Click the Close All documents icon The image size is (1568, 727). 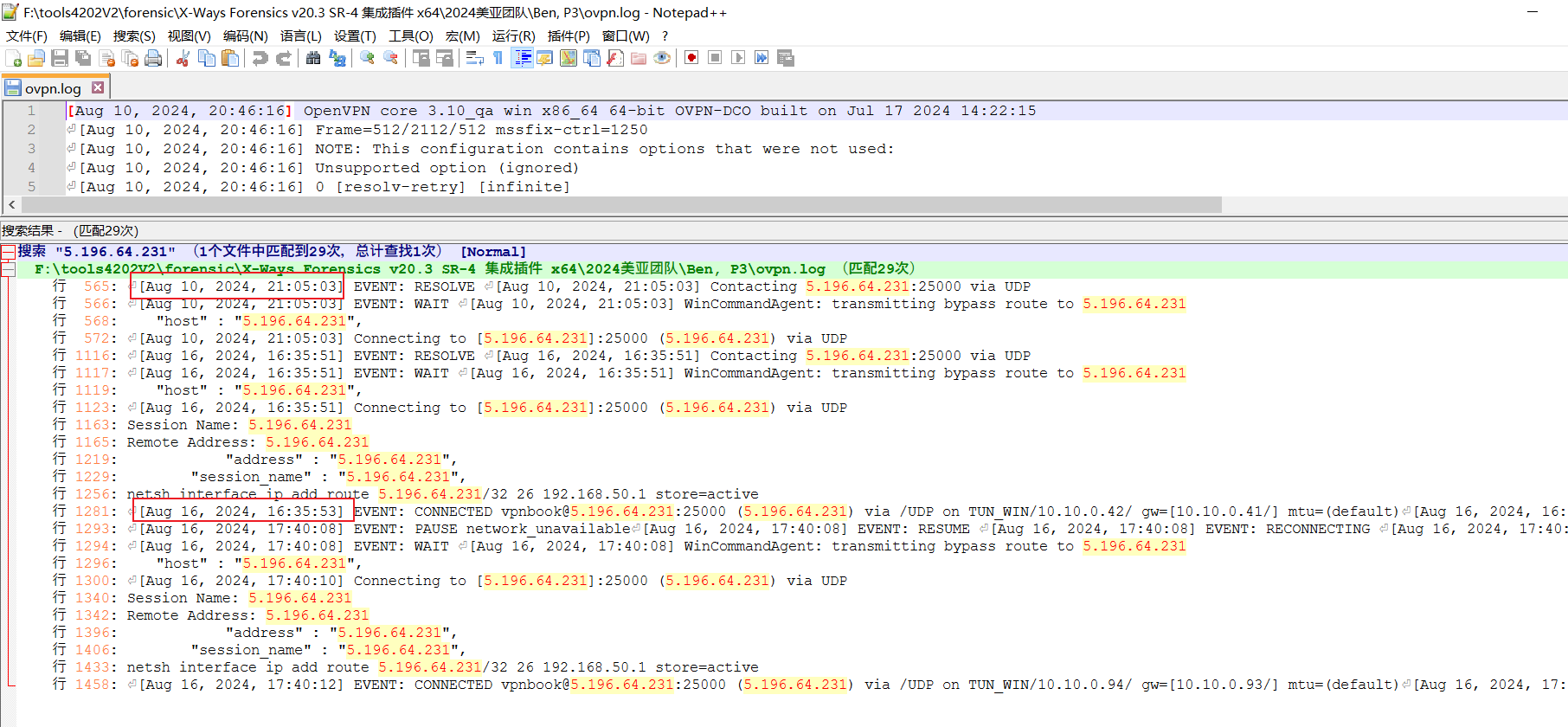coord(130,58)
